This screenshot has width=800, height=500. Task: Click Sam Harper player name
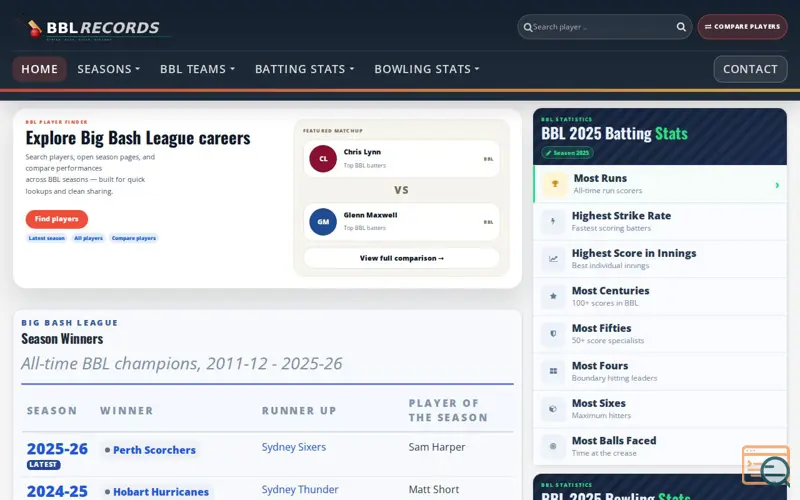pyautogui.click(x=437, y=447)
